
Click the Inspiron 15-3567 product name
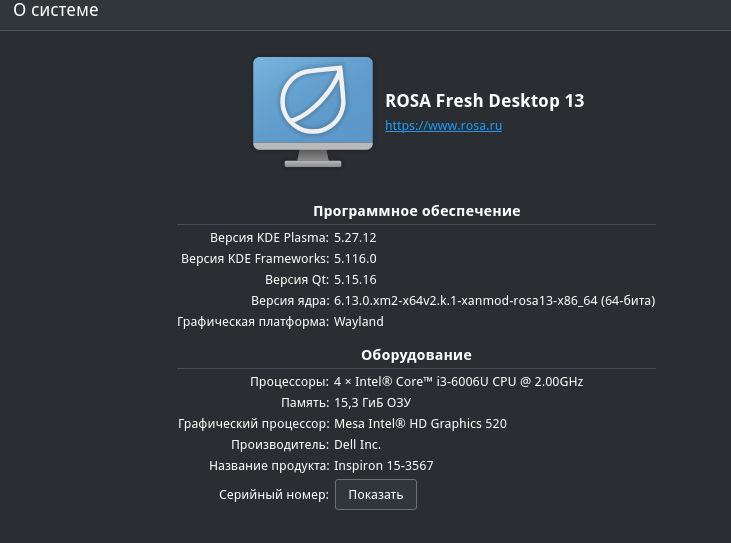point(383,466)
